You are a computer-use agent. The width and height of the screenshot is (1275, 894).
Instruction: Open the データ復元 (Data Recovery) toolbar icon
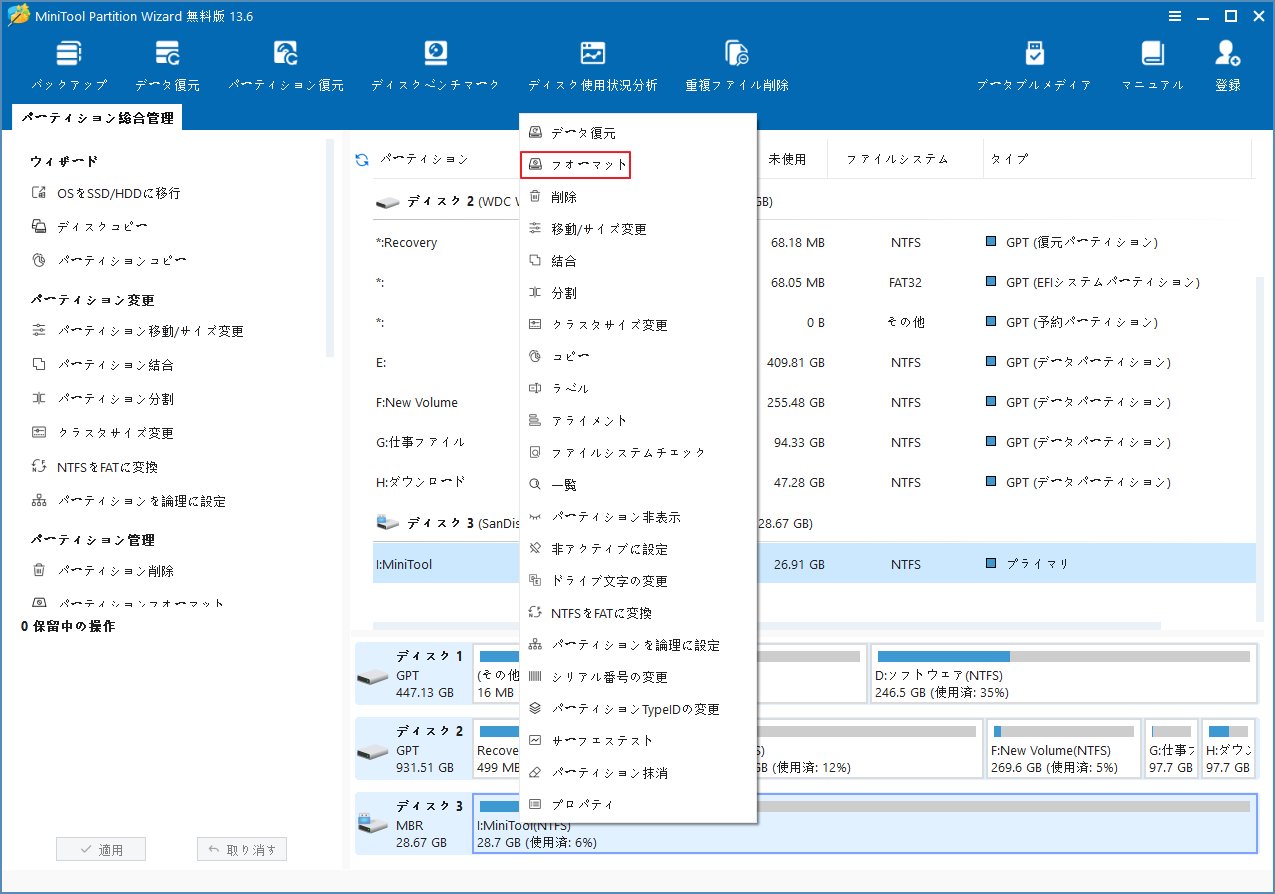click(168, 63)
